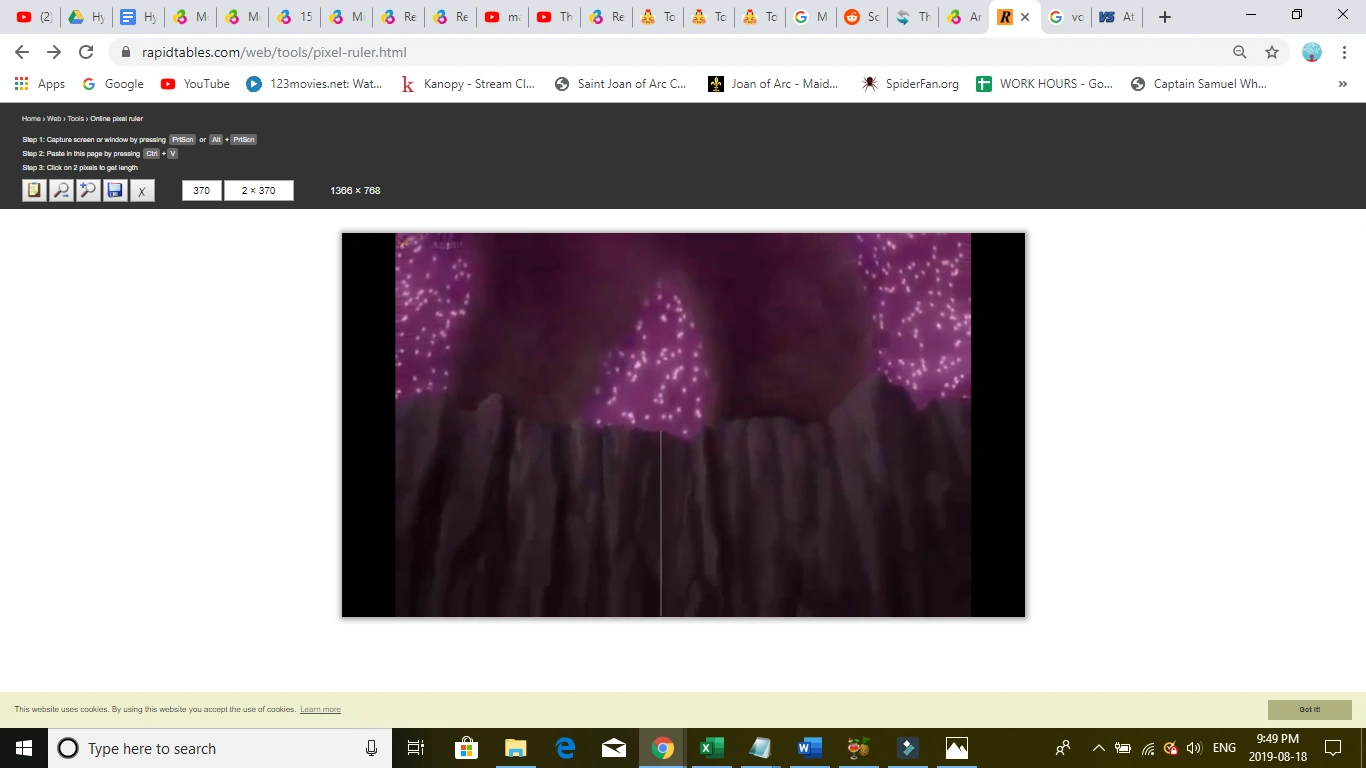Open the Windows Action Center notifications
This screenshot has width=1366, height=768.
pos(1333,748)
